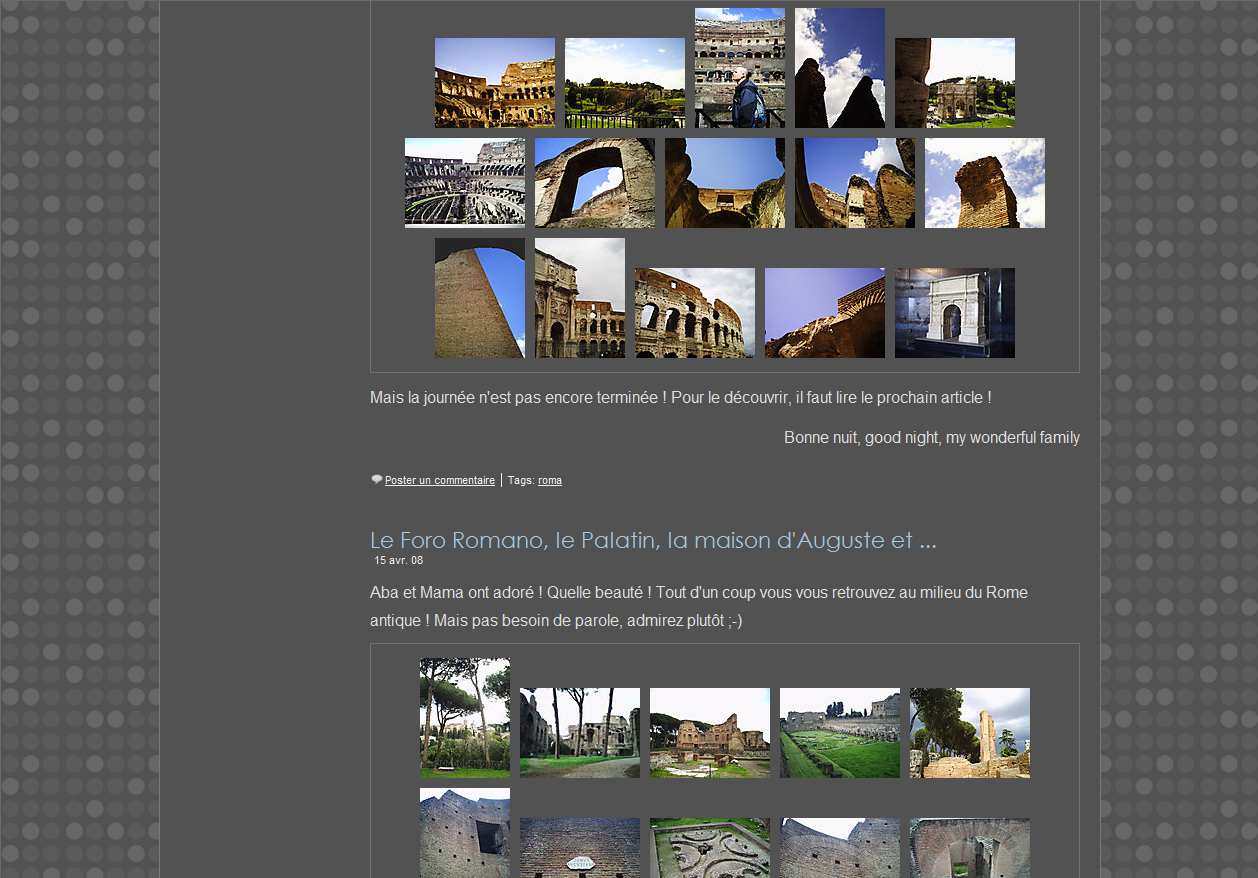Open the tall pine trees park thumbnail

[x=464, y=718]
